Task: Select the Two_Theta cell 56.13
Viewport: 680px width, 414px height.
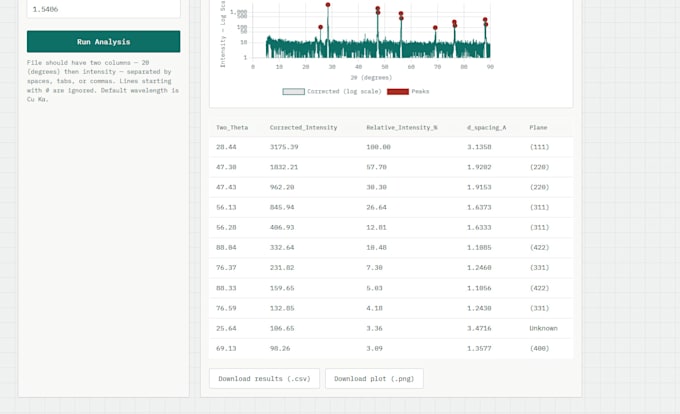Action: tap(226, 207)
